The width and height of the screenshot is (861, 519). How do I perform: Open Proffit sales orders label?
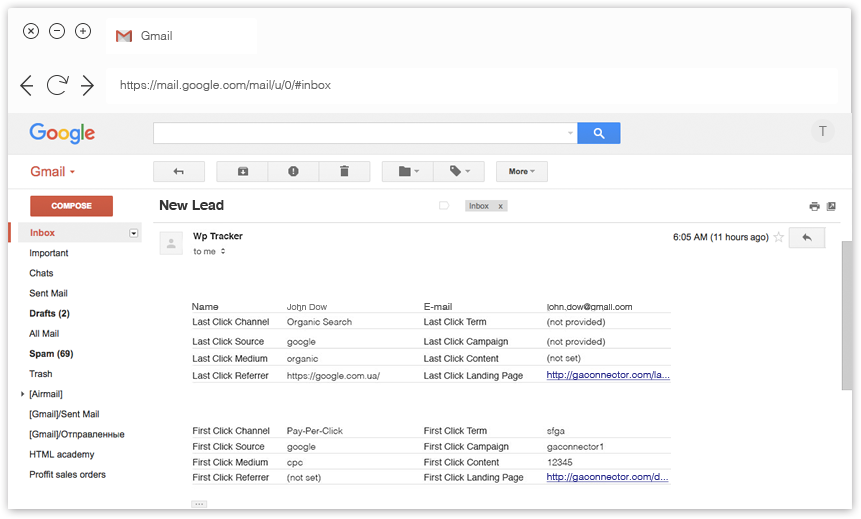(68, 475)
